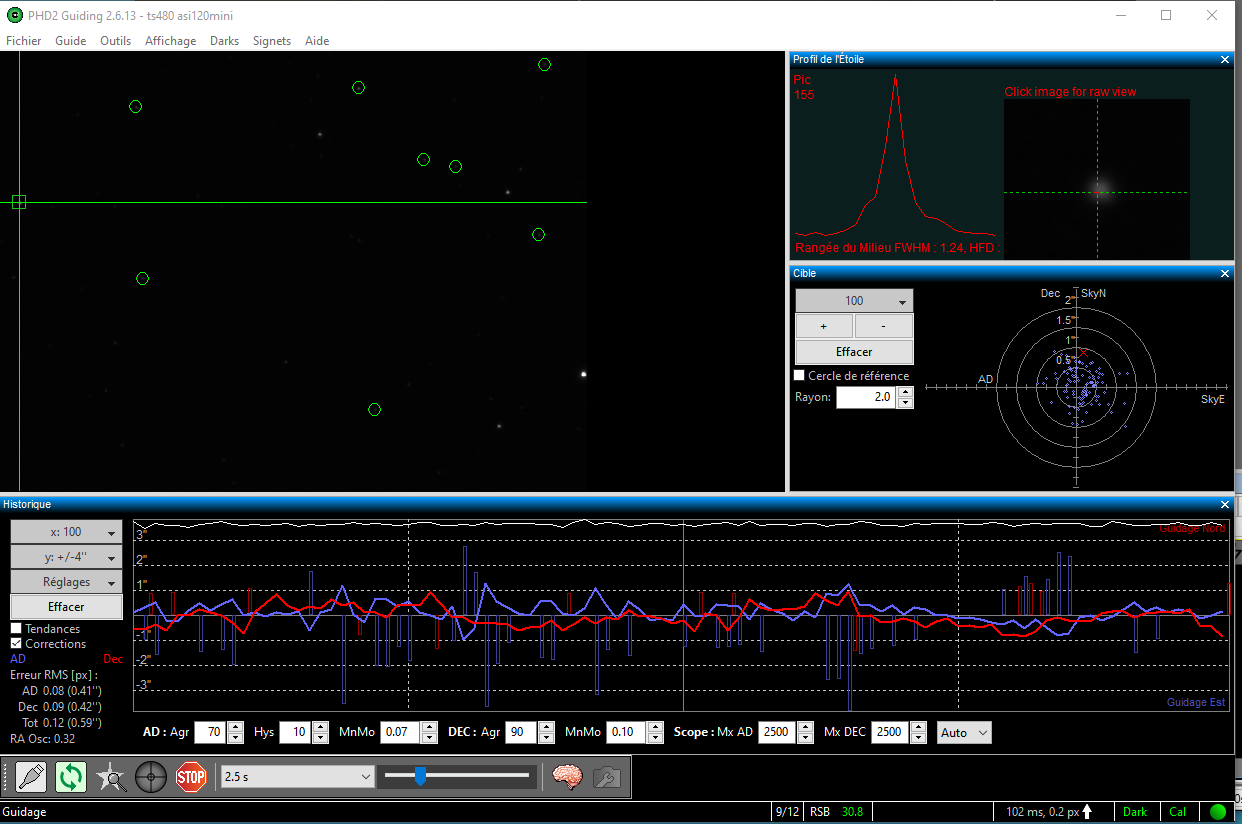Click the Cal indicator in status bar
Viewport: 1242px width, 824px height.
pyautogui.click(x=1178, y=812)
